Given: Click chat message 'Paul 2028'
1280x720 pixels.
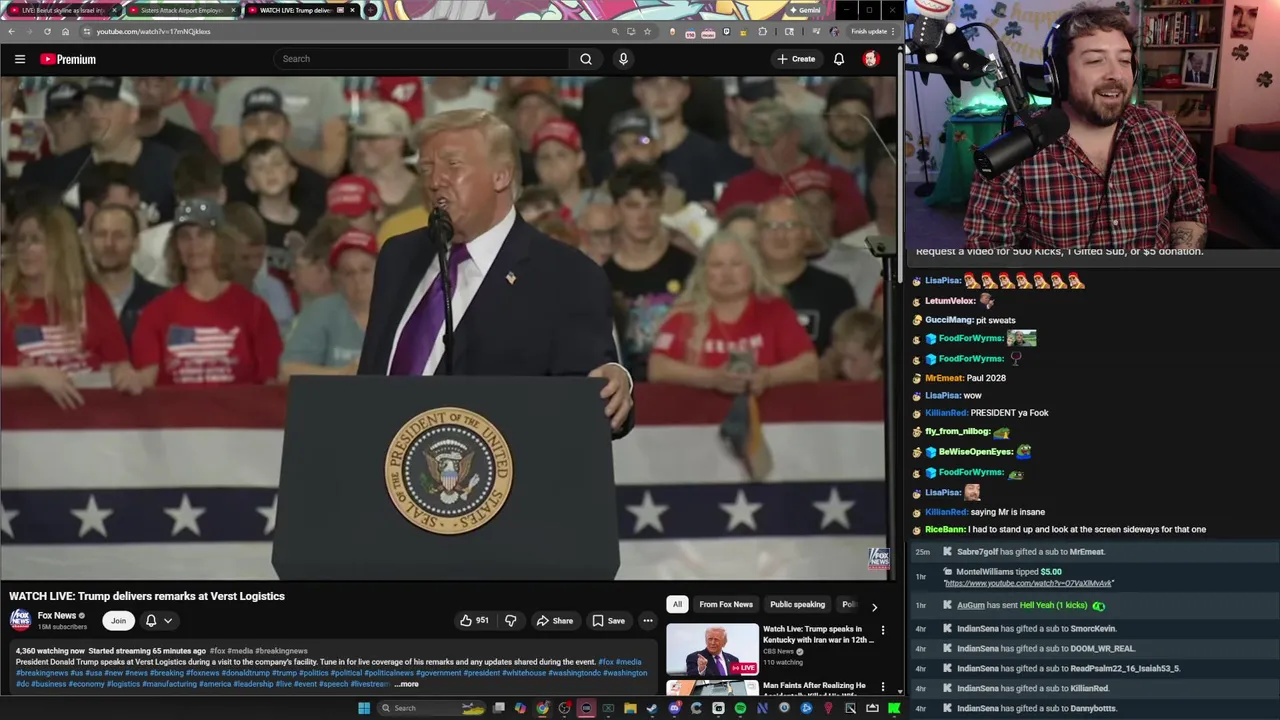Looking at the screenshot, I should [x=986, y=378].
